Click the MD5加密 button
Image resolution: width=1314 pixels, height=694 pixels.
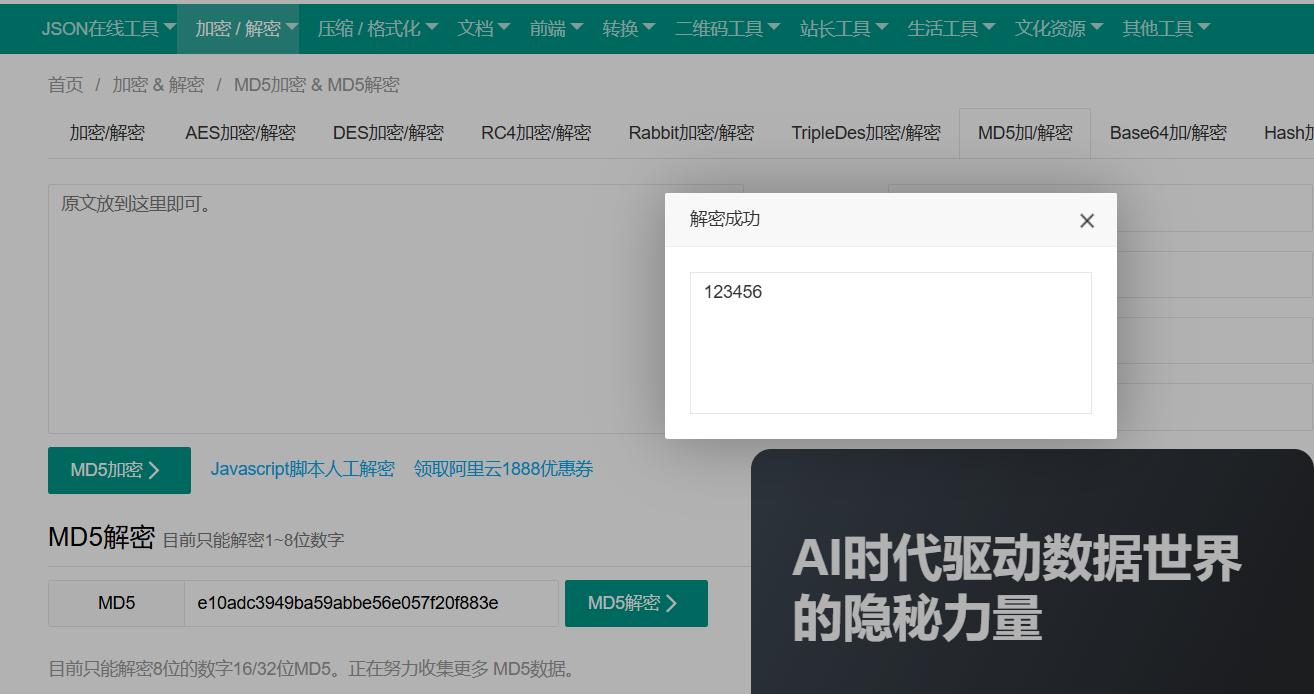tap(119, 470)
